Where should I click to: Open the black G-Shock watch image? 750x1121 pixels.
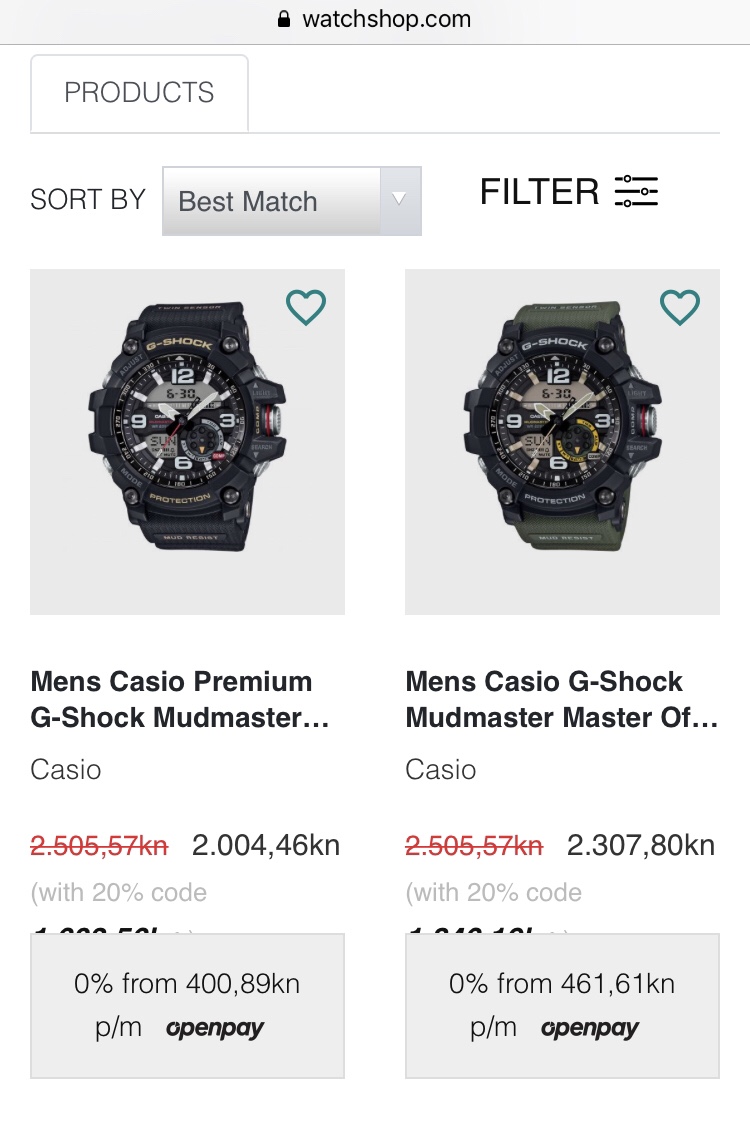point(187,441)
